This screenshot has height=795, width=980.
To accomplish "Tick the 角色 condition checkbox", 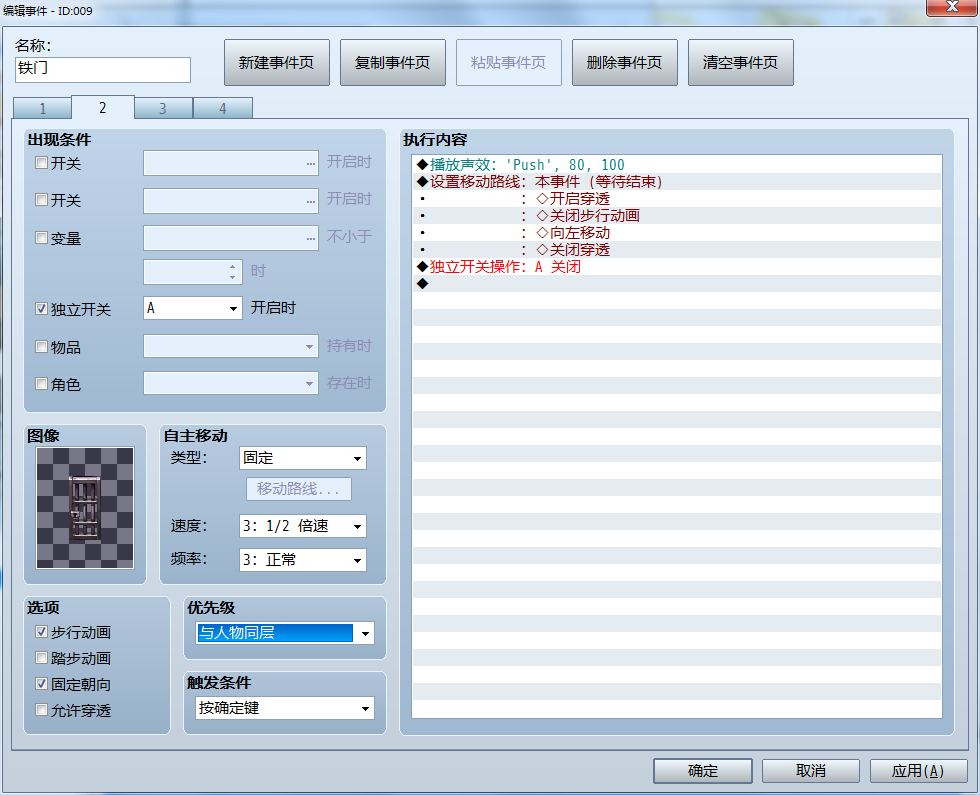I will click(x=41, y=384).
